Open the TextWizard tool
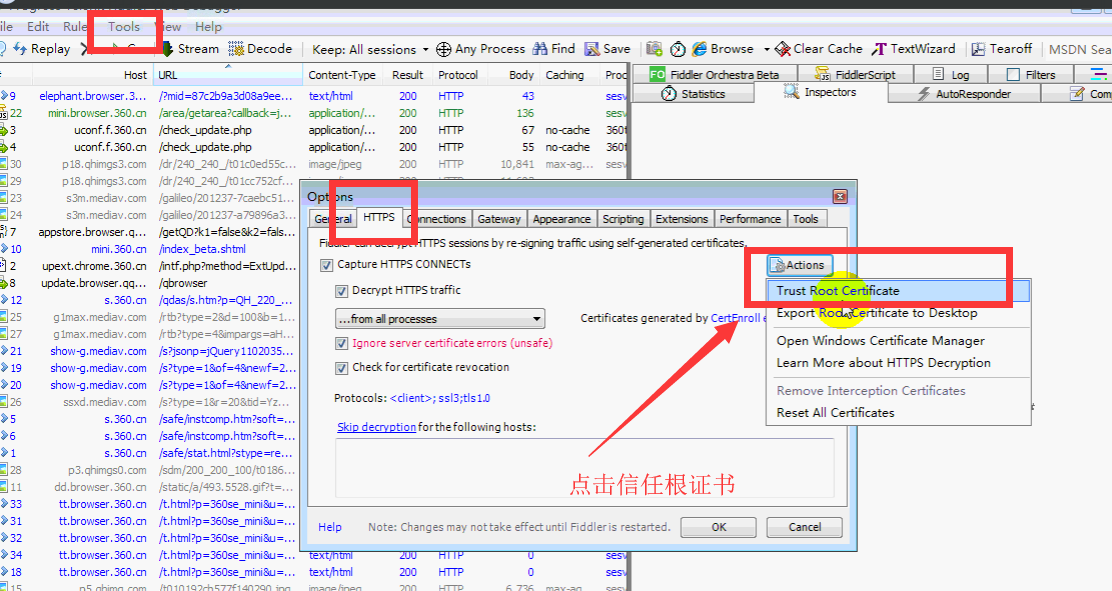Image resolution: width=1112 pixels, height=591 pixels. [913, 49]
